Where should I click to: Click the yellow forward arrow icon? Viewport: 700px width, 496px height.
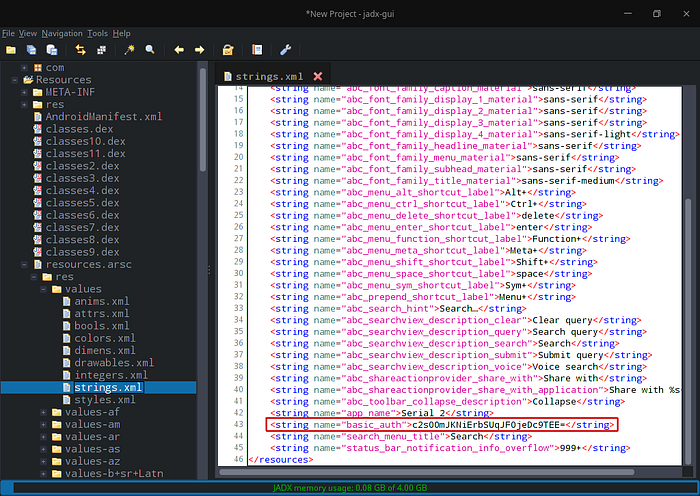[200, 49]
